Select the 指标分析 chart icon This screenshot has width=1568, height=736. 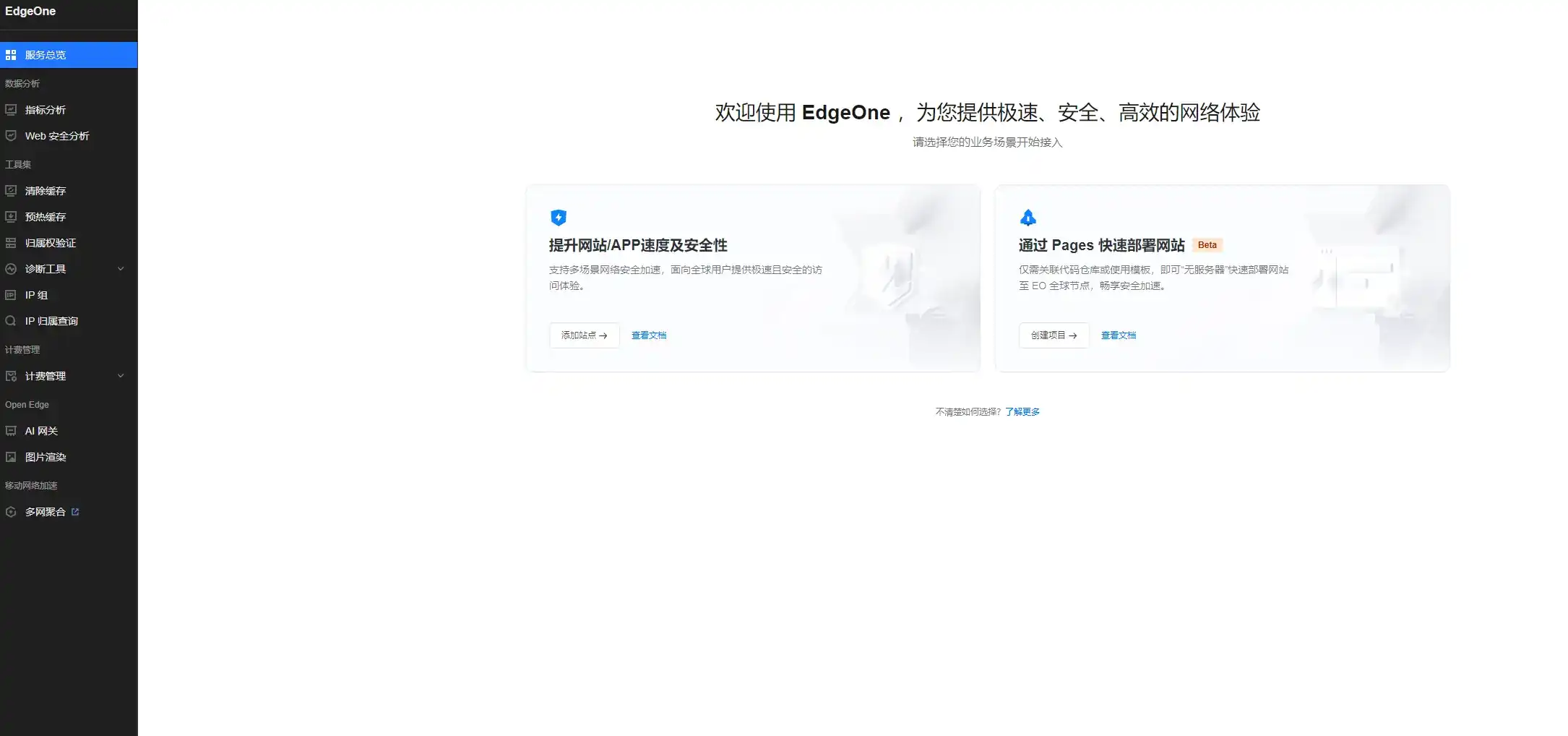[10, 110]
